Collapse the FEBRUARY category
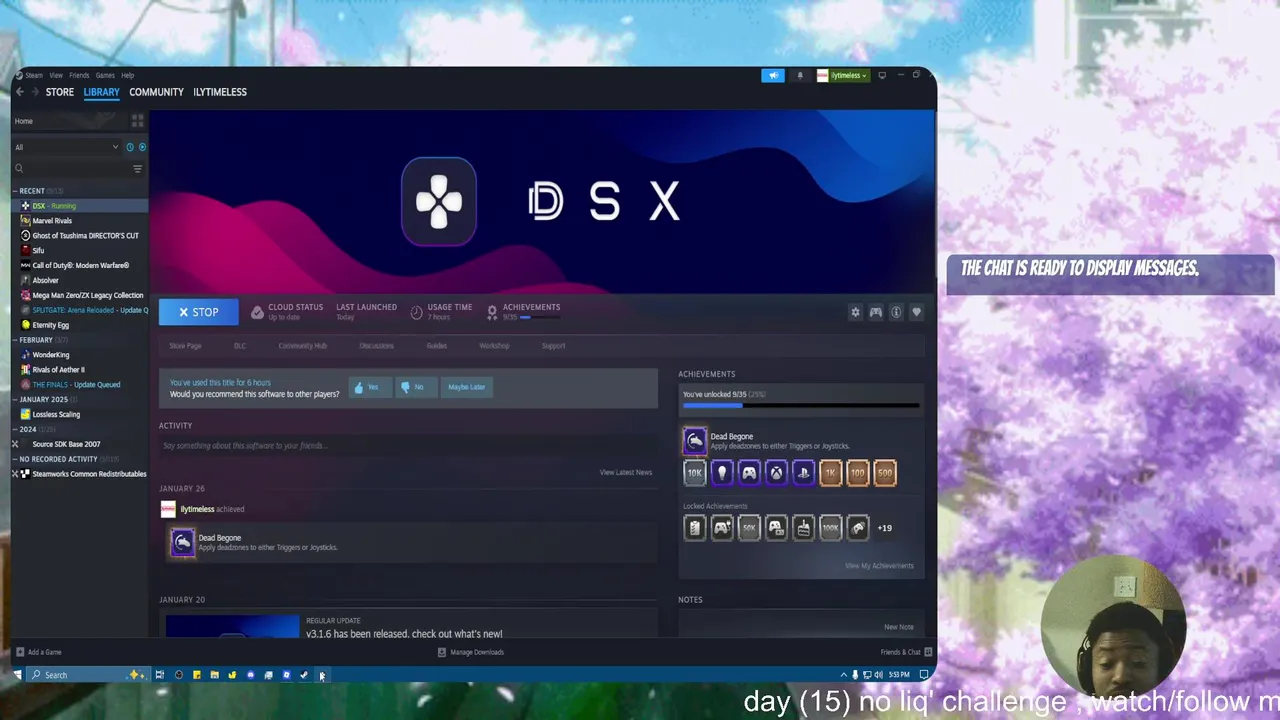This screenshot has height=720, width=1280. coord(15,340)
